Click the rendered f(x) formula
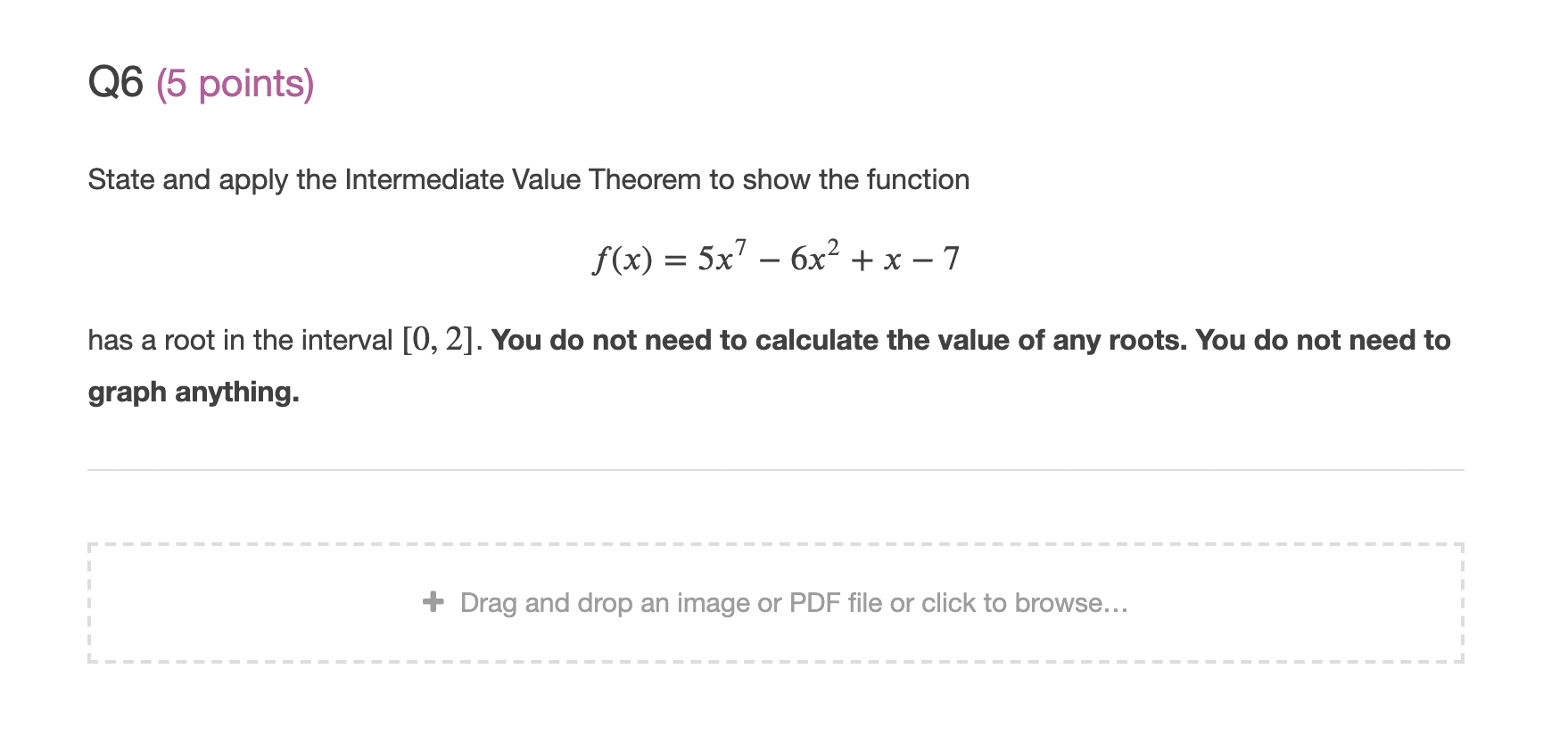1568x735 pixels. tap(776, 258)
